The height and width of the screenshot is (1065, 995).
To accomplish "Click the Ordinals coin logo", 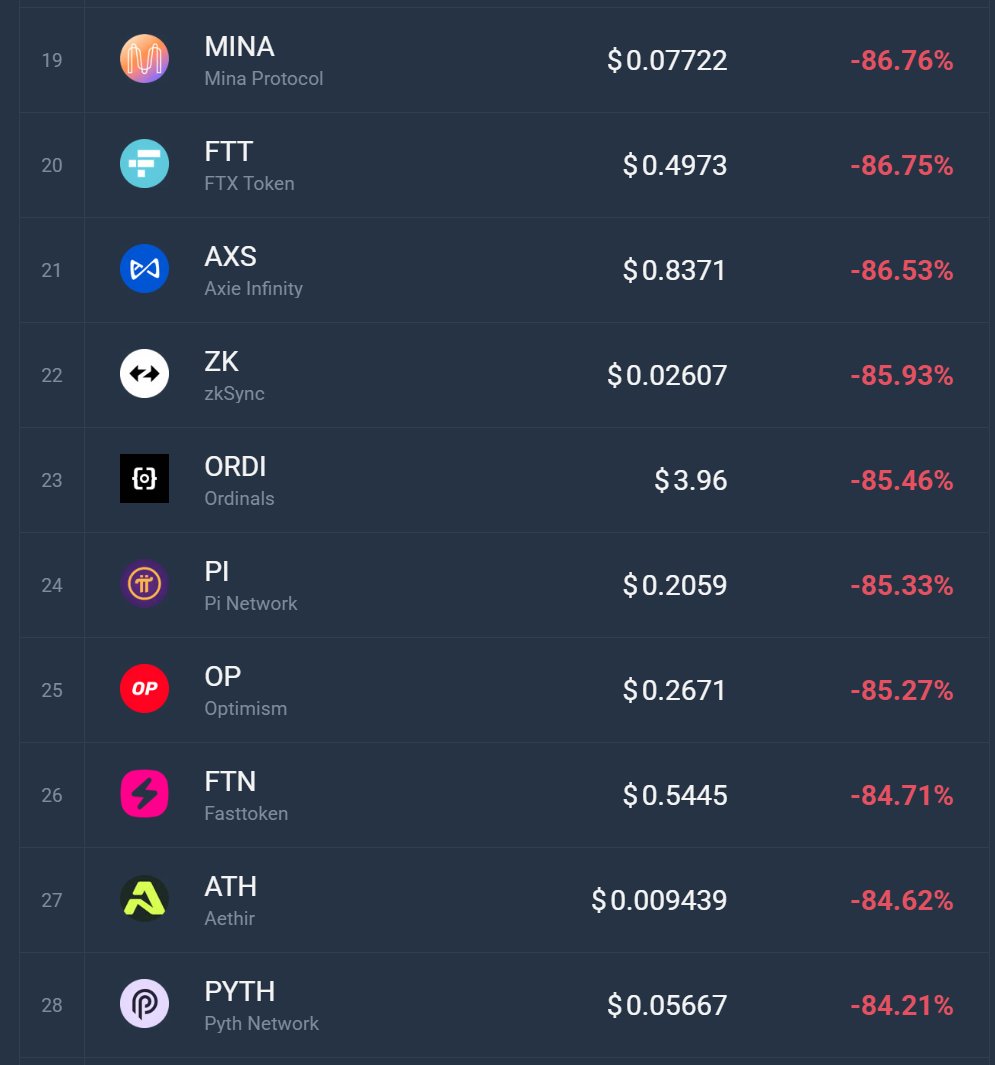I will [144, 479].
